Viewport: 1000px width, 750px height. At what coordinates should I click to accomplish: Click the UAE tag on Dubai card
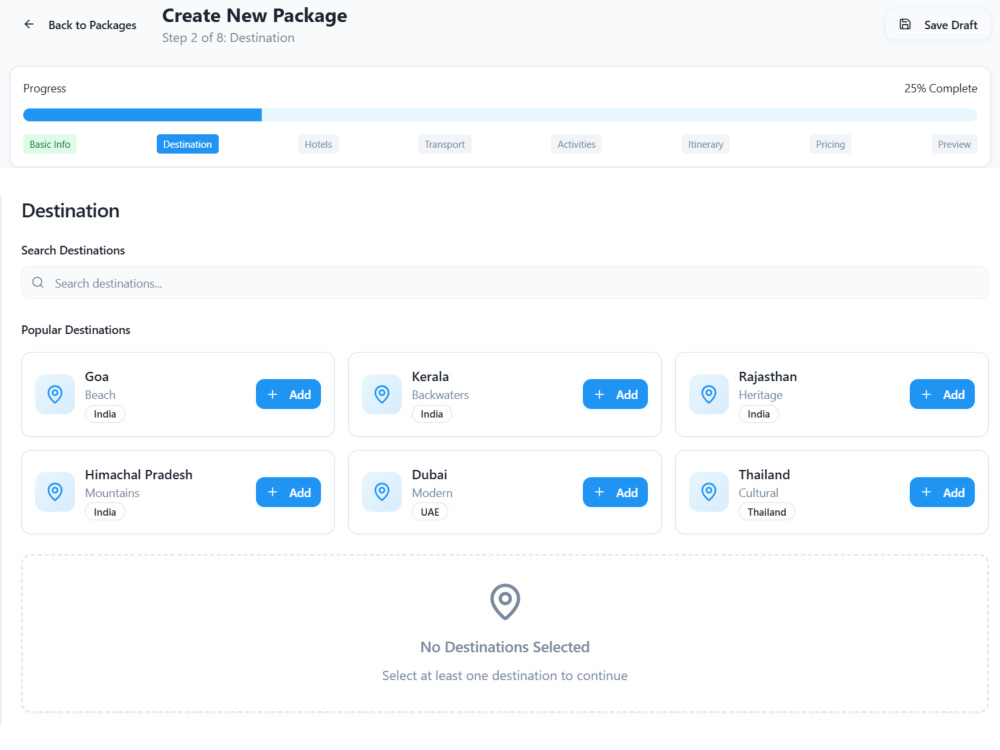coord(430,512)
